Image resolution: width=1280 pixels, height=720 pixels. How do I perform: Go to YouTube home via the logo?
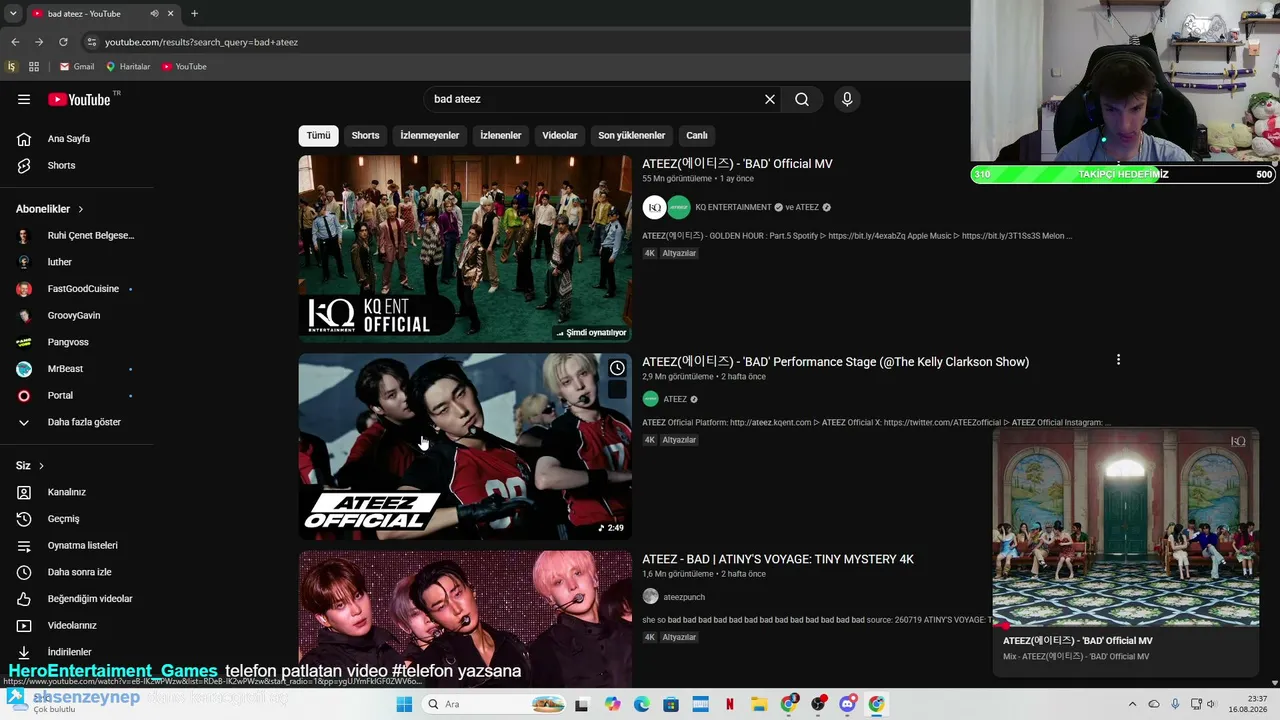pos(79,99)
